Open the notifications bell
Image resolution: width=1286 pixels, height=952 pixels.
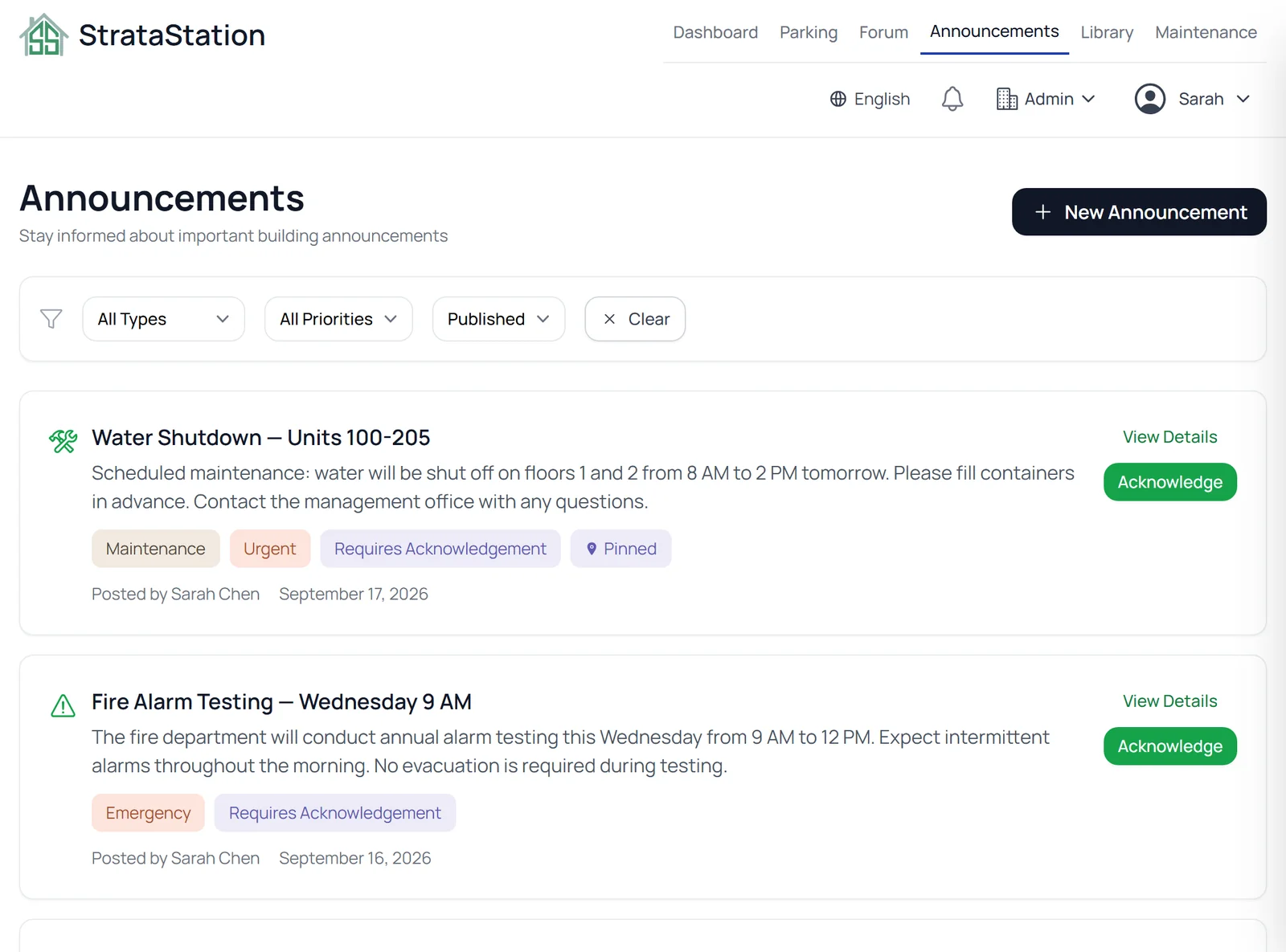[x=952, y=99]
